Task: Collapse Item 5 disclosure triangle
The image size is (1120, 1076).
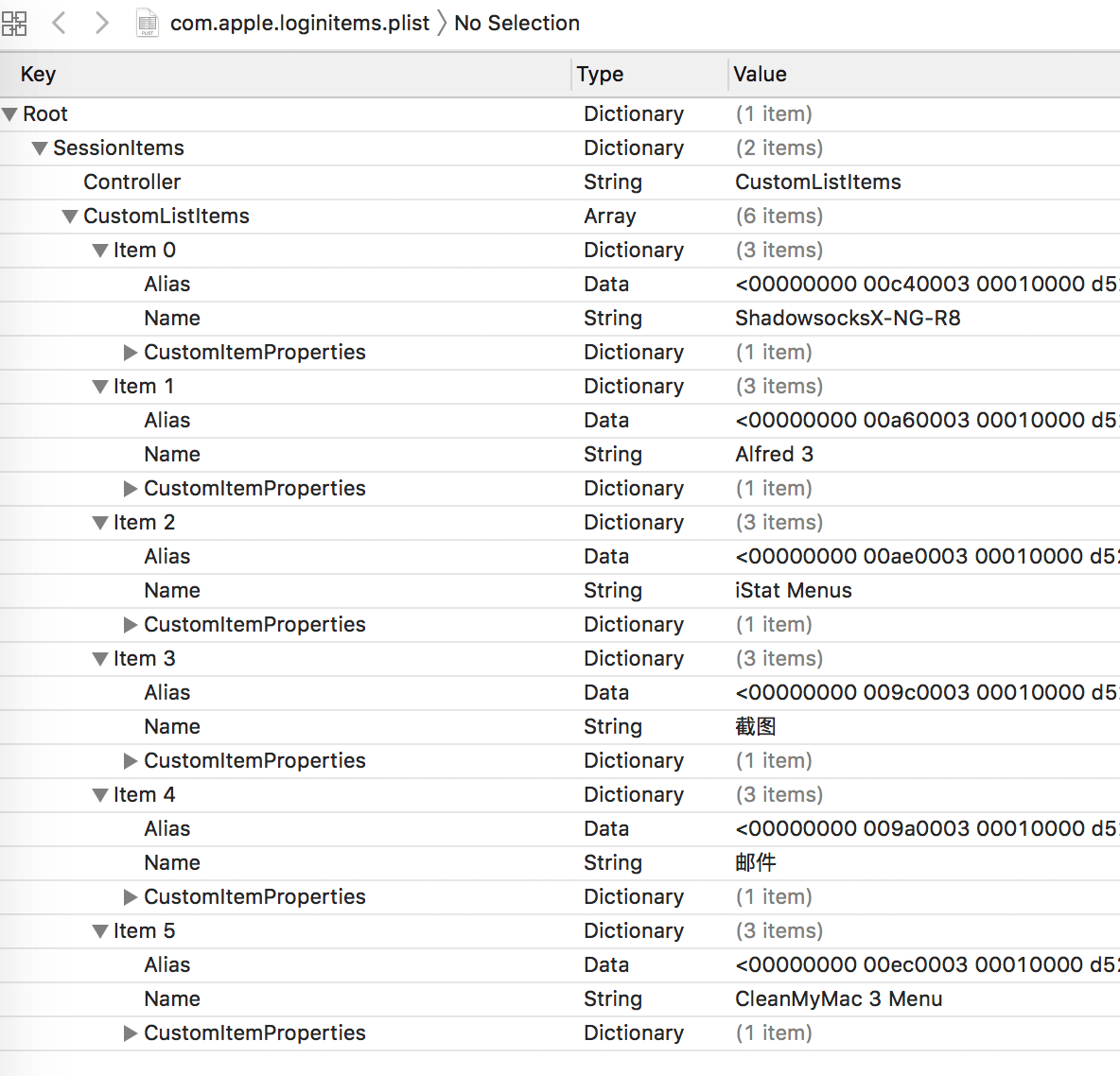Action: (x=100, y=931)
